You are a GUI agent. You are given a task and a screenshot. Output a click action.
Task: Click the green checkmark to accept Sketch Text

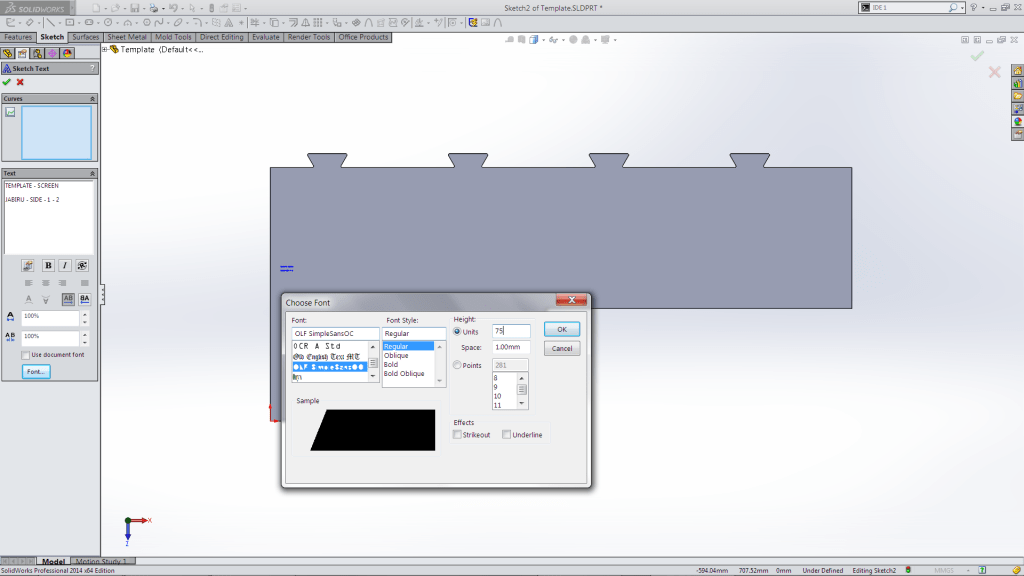coord(7,82)
